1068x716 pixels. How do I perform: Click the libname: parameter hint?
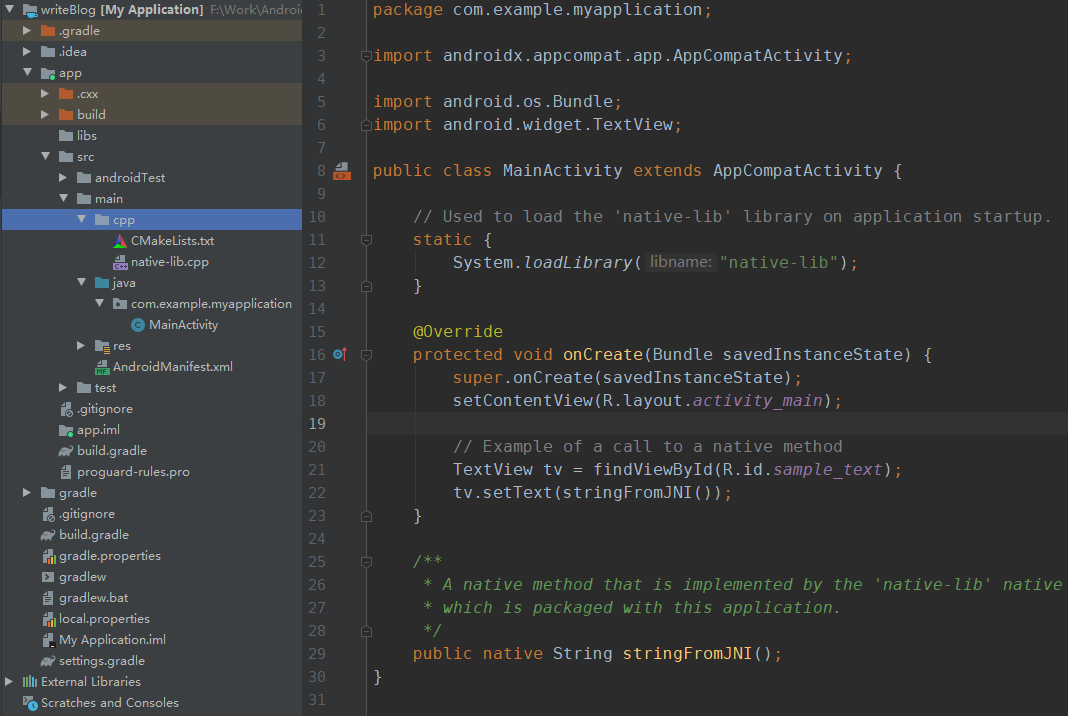(x=680, y=262)
